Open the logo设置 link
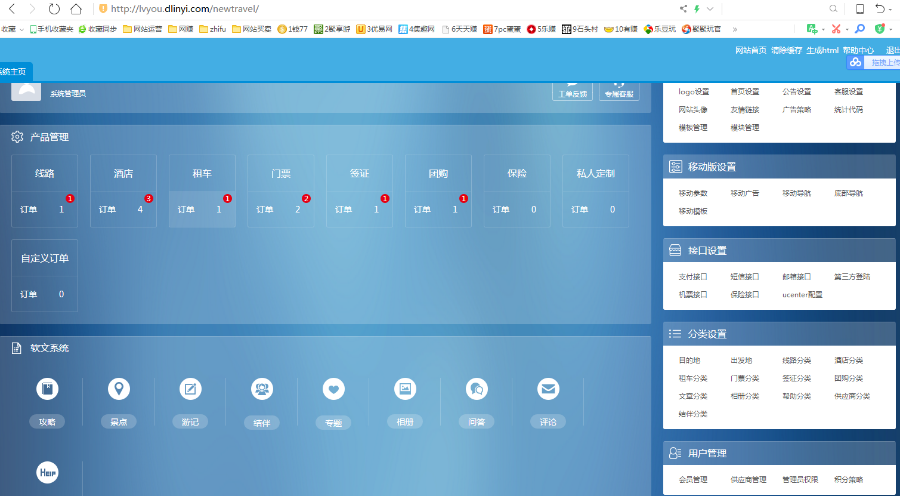900x496 pixels. coord(693,92)
